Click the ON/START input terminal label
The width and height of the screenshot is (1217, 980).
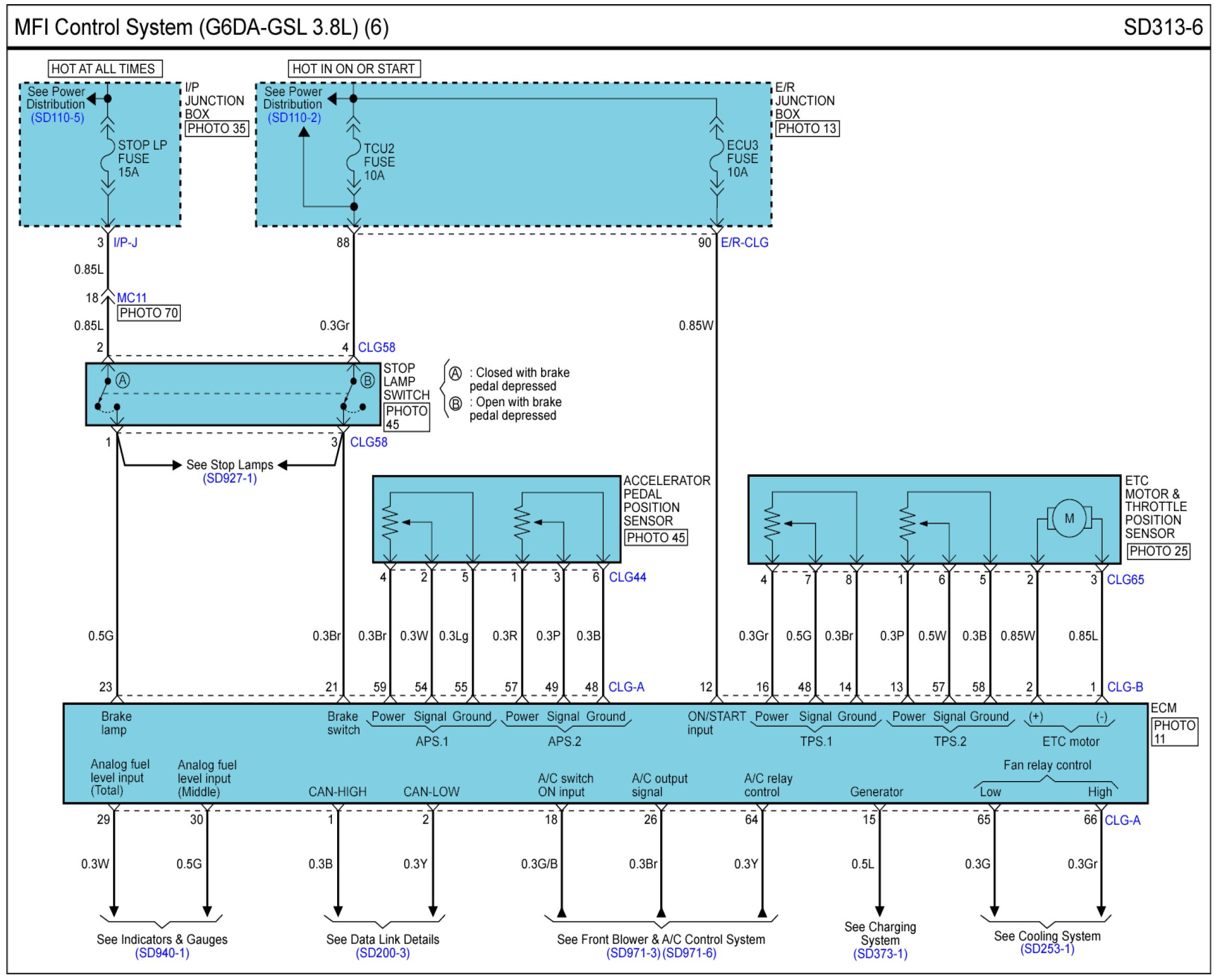click(716, 723)
